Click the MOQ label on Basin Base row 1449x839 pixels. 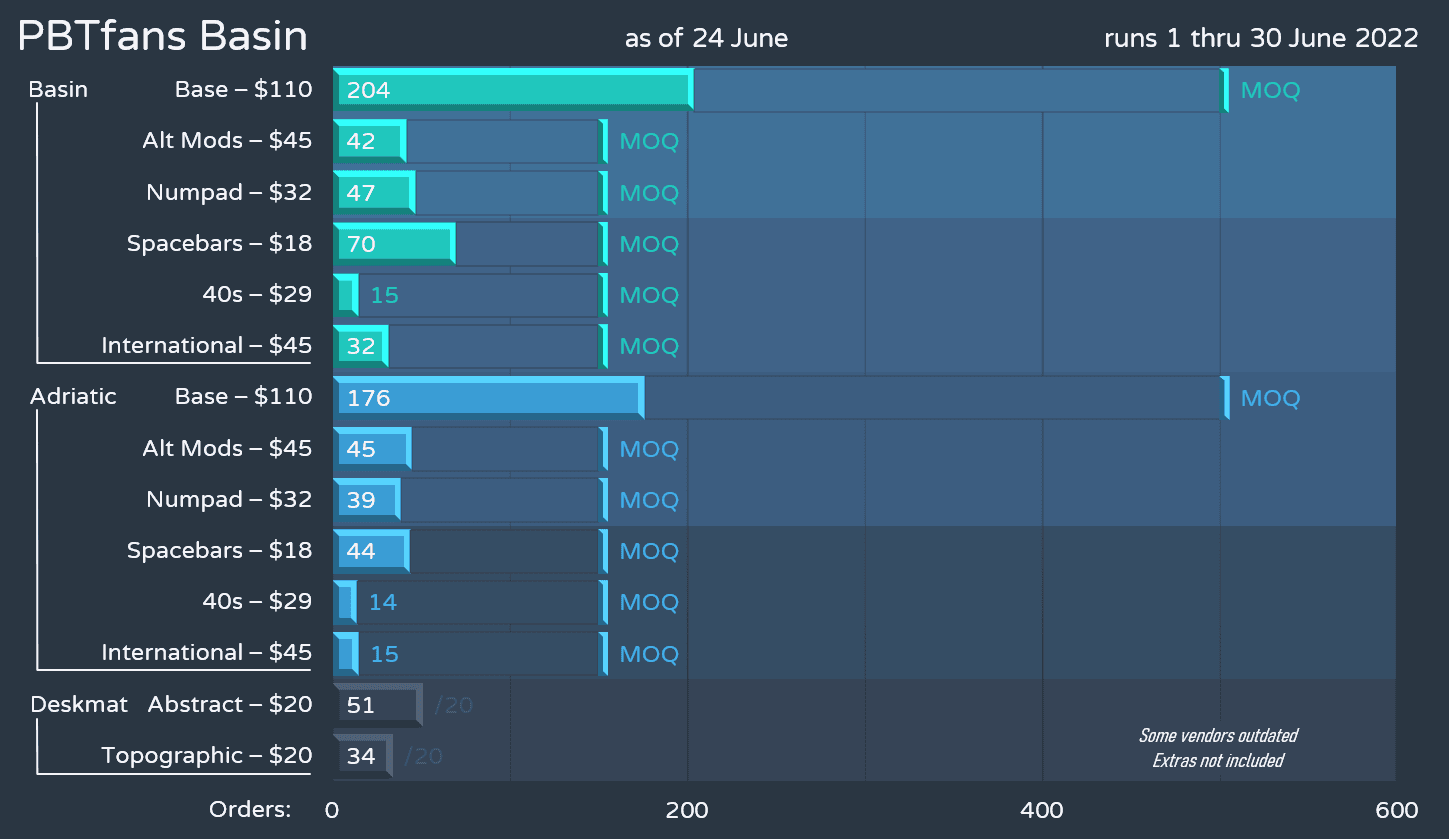[1270, 91]
